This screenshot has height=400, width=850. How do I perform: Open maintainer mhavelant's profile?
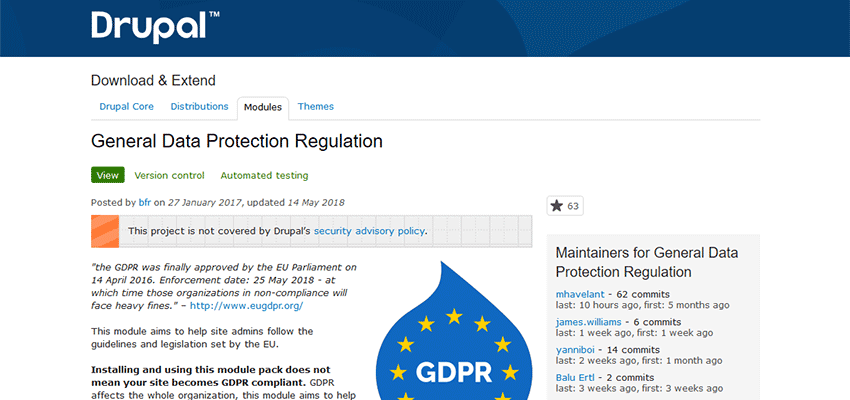(581, 294)
